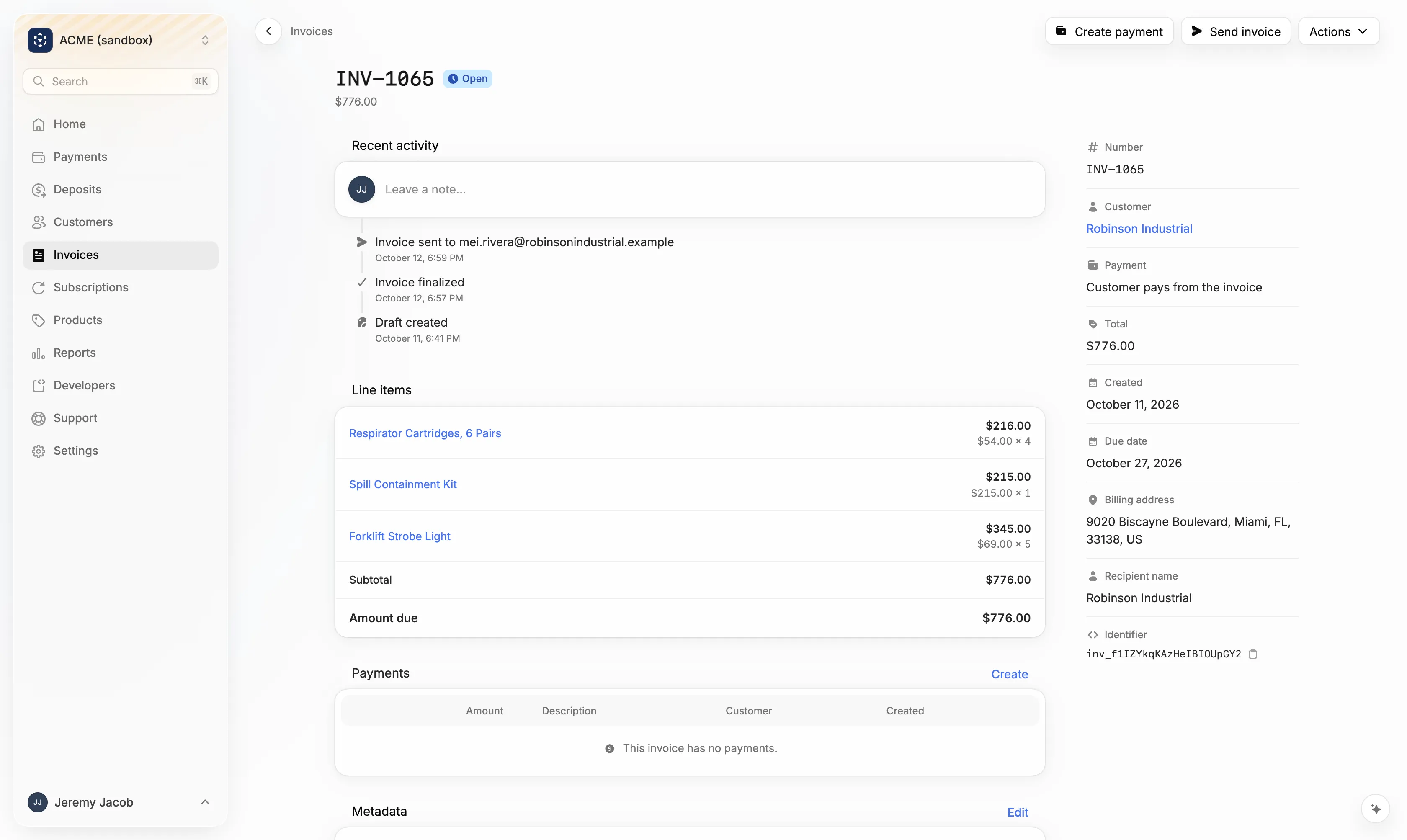The width and height of the screenshot is (1407, 840).
Task: Click the Invoices sidebar icon
Action: (x=39, y=255)
